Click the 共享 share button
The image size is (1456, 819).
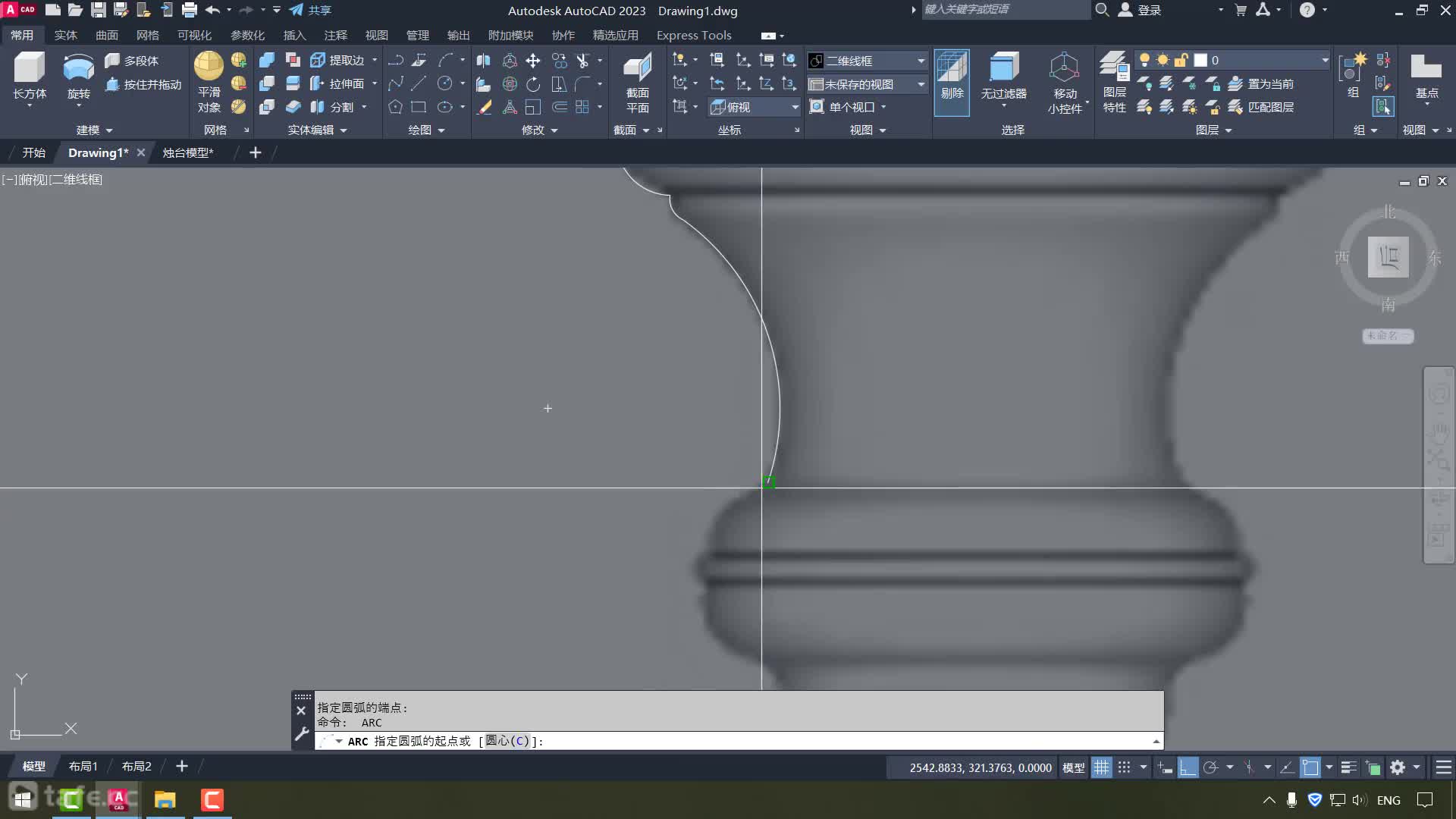(x=311, y=10)
